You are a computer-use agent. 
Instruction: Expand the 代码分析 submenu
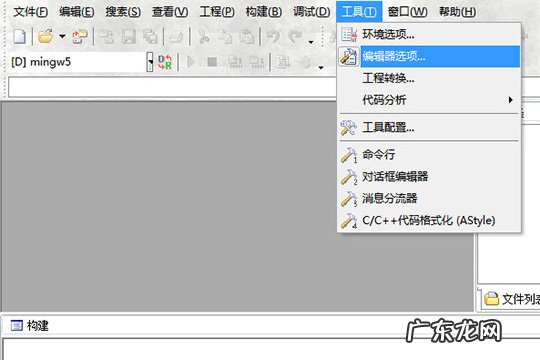pos(429,100)
